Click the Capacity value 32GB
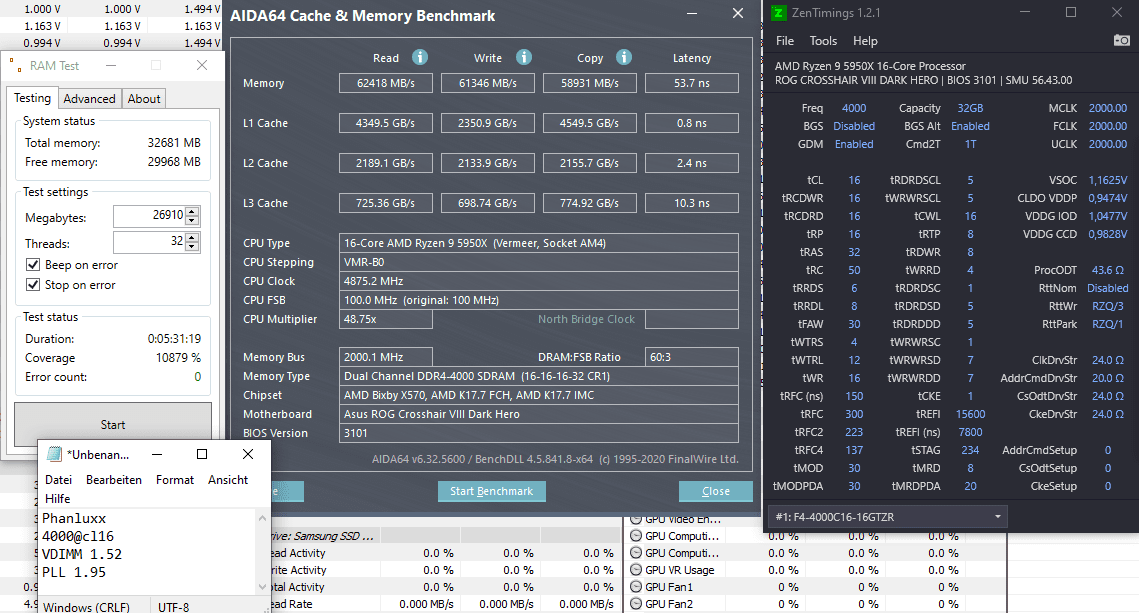Viewport: 1139px width, 613px height. tap(970, 107)
